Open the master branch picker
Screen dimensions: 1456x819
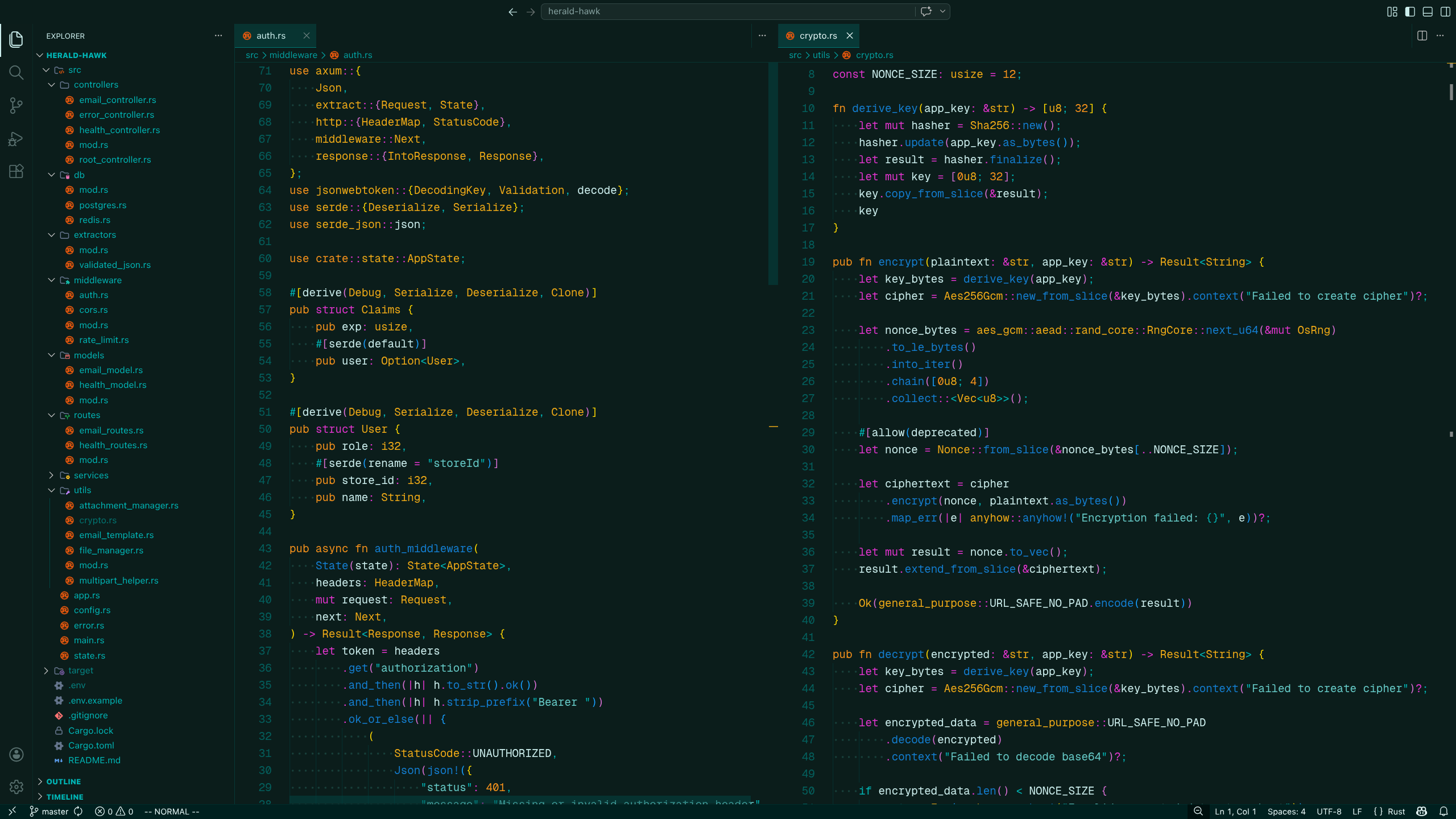tap(49, 812)
